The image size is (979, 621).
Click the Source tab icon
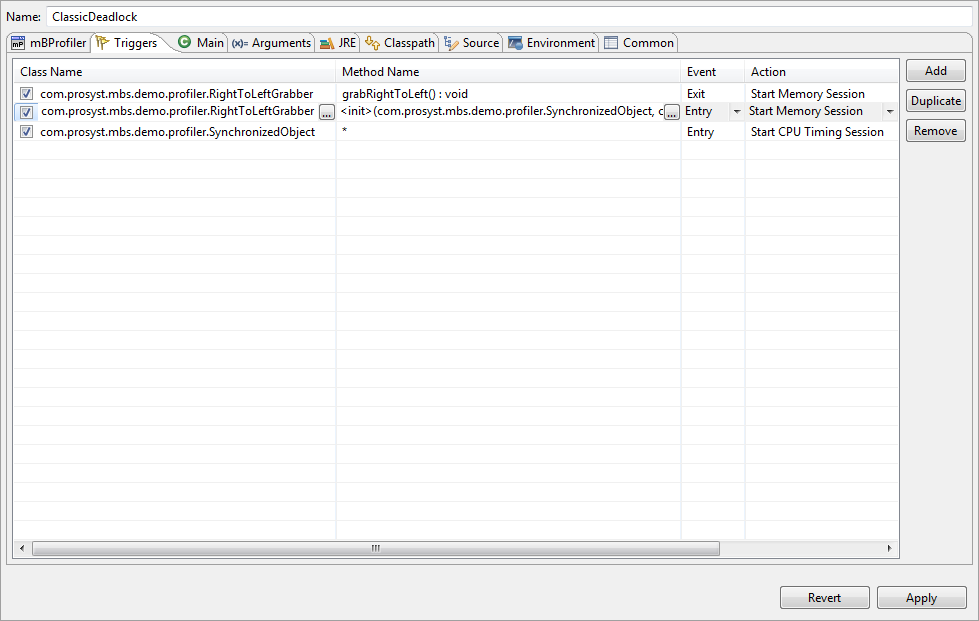451,43
